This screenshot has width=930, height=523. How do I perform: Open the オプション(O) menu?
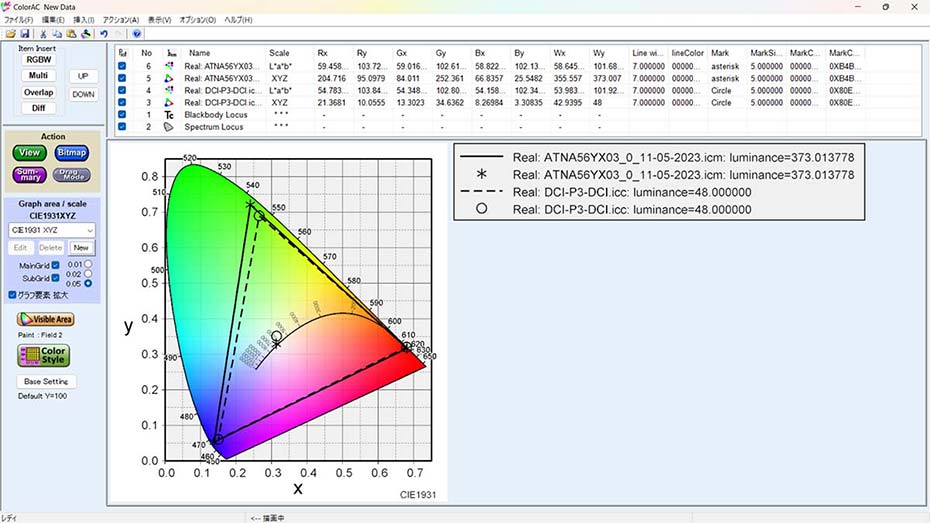(x=197, y=20)
